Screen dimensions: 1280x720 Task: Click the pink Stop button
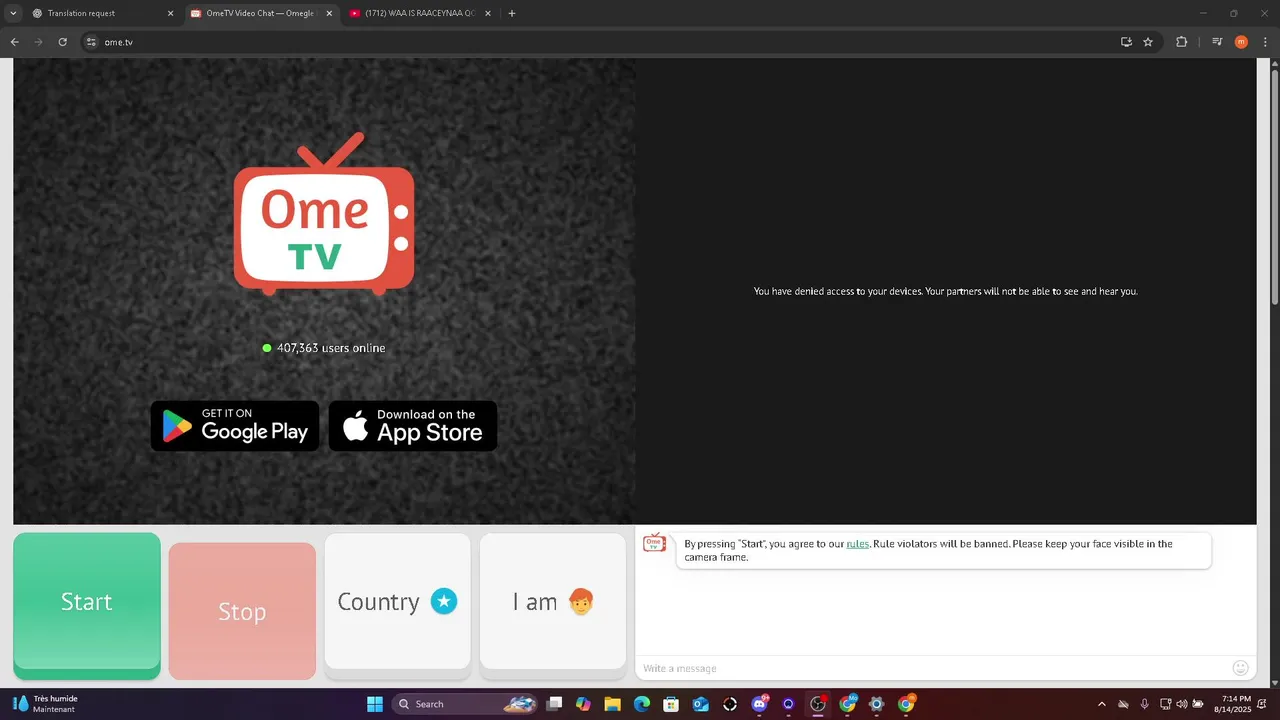click(242, 611)
